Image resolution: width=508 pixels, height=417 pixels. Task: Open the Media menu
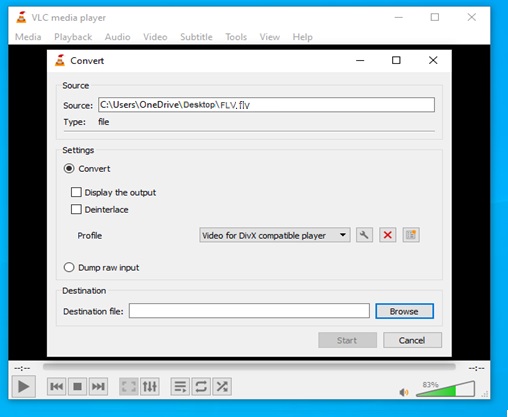(x=28, y=37)
